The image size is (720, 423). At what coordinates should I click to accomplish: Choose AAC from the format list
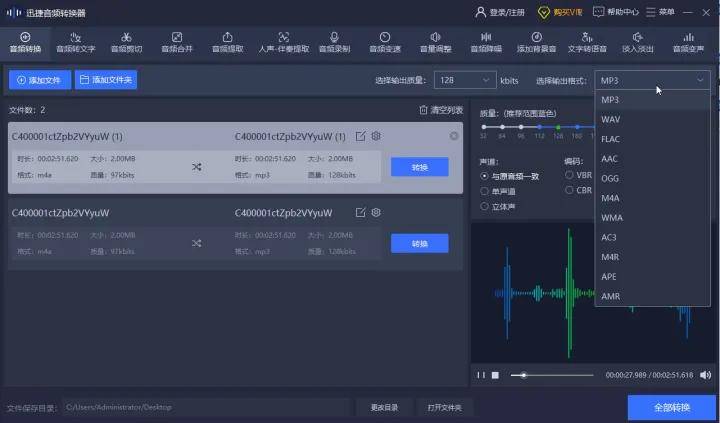(652, 159)
